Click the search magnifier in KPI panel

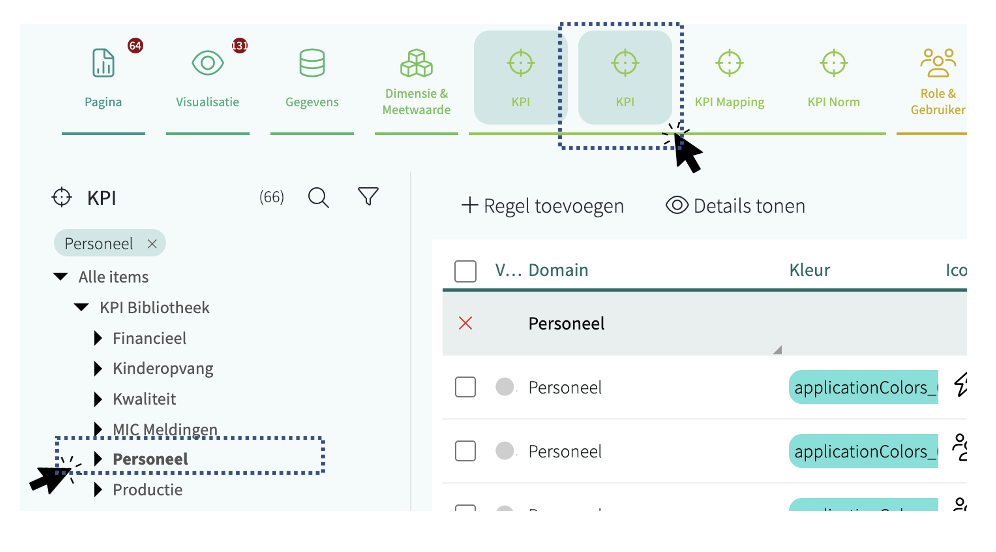(318, 198)
